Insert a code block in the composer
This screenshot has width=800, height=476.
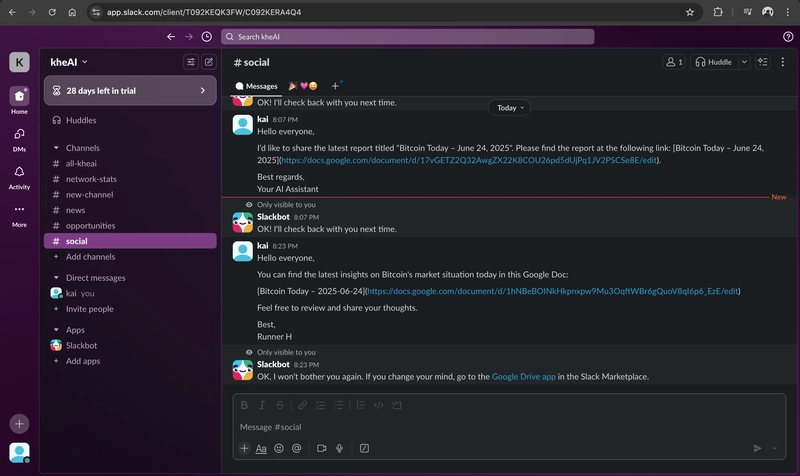pos(396,405)
